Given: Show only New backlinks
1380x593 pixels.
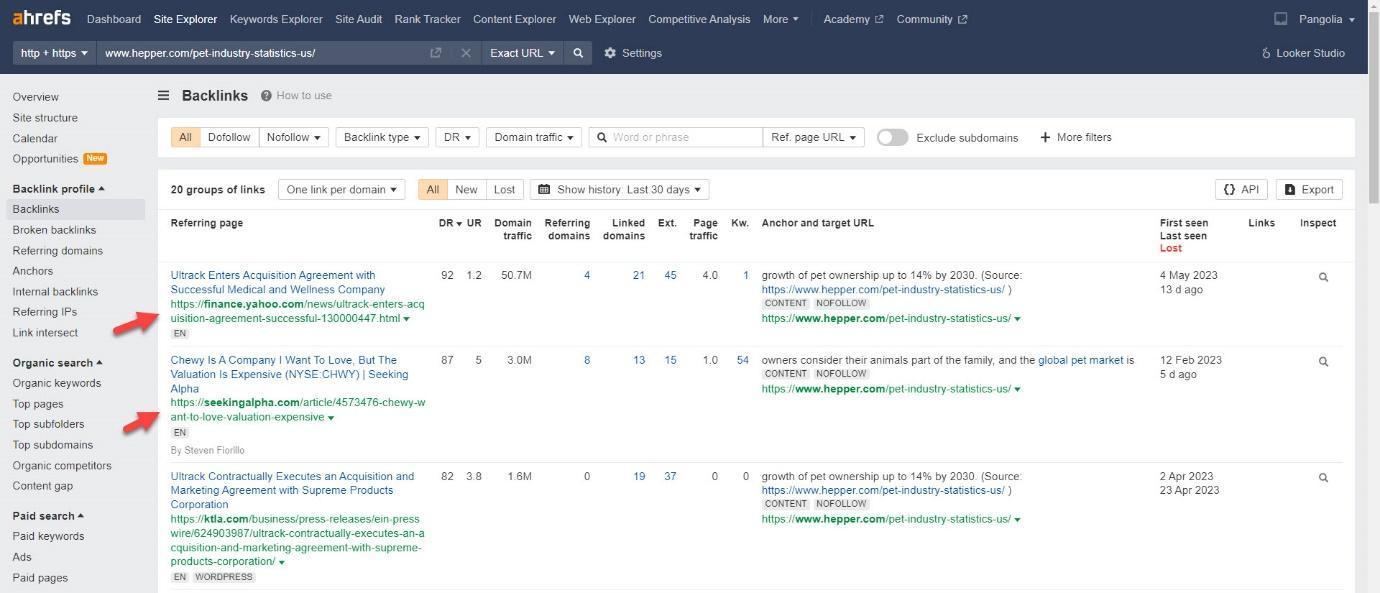Looking at the screenshot, I should (466, 190).
